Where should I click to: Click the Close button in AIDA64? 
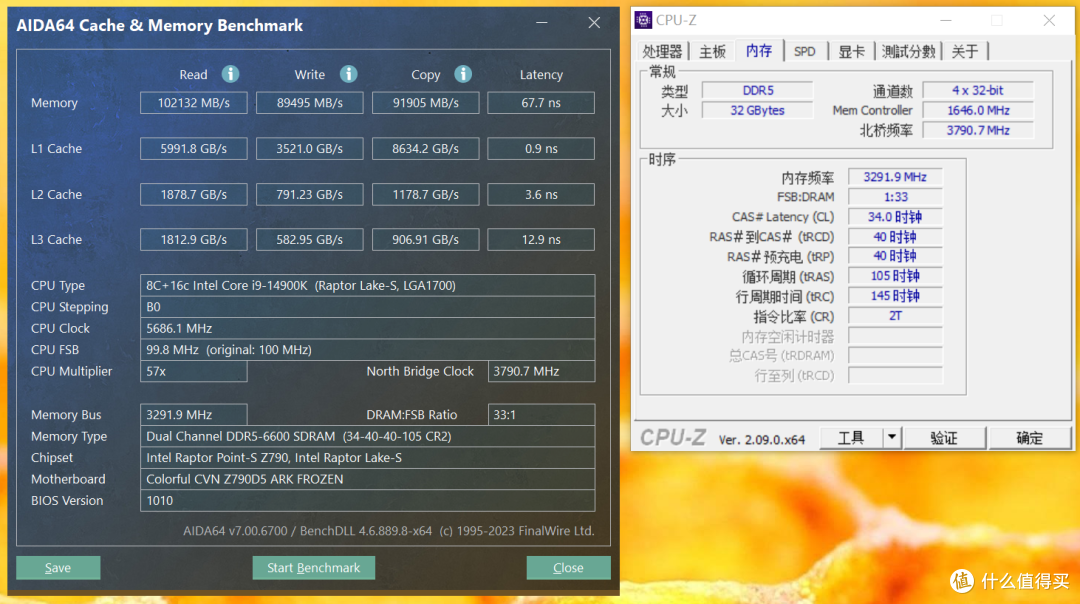pyautogui.click(x=568, y=567)
